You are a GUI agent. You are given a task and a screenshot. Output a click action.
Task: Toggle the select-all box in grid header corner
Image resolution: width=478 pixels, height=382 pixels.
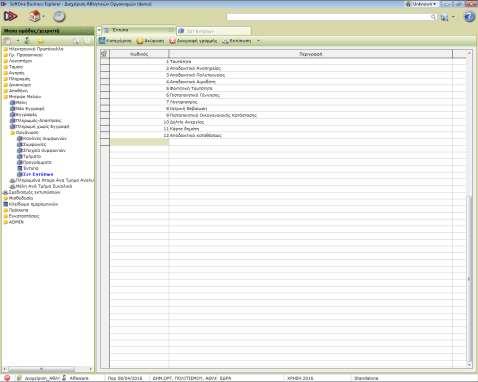104,54
